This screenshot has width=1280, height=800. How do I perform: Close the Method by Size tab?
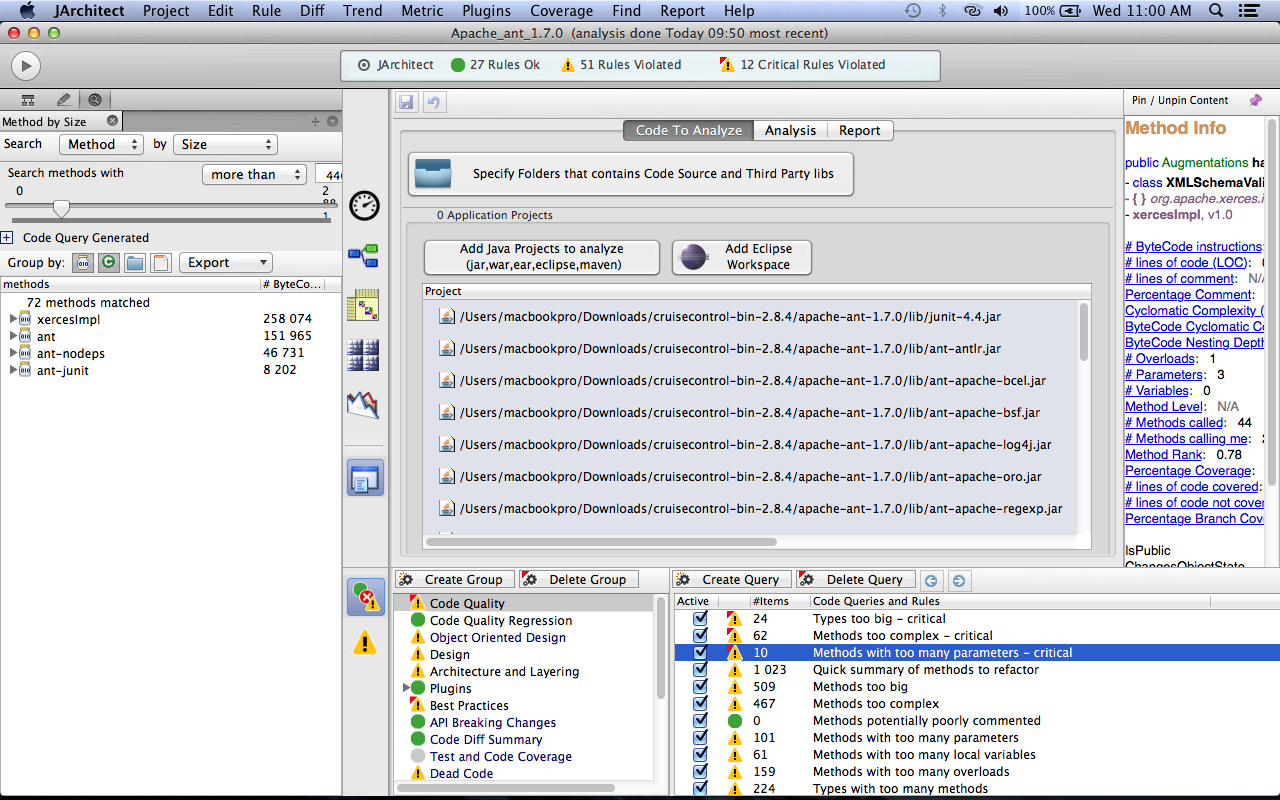coord(112,121)
